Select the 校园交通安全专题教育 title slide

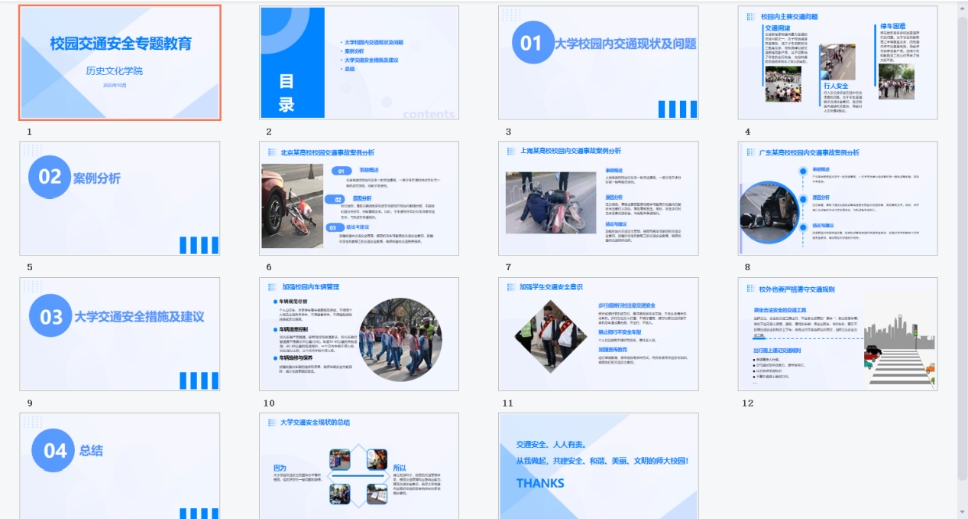coord(120,62)
